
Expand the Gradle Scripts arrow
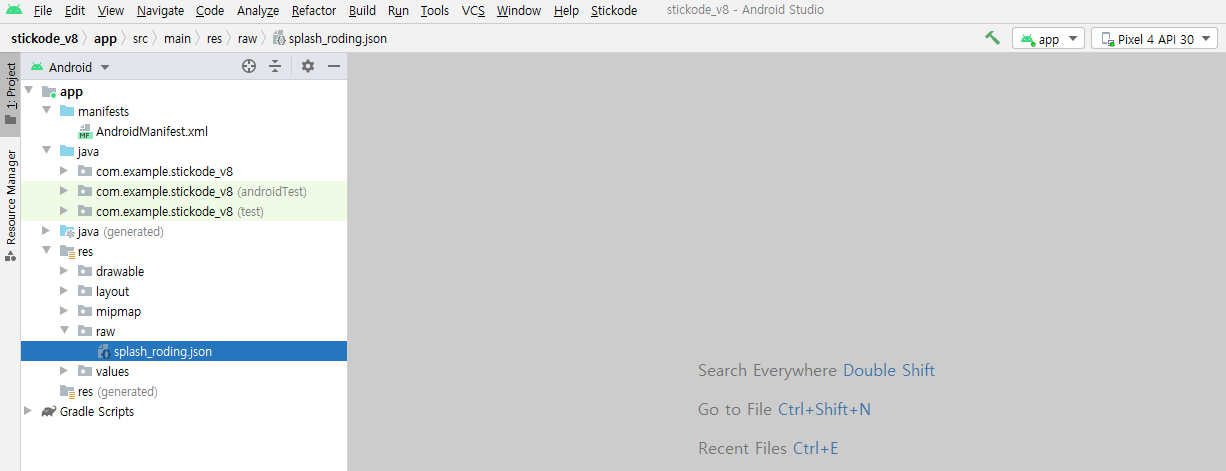tap(29, 411)
